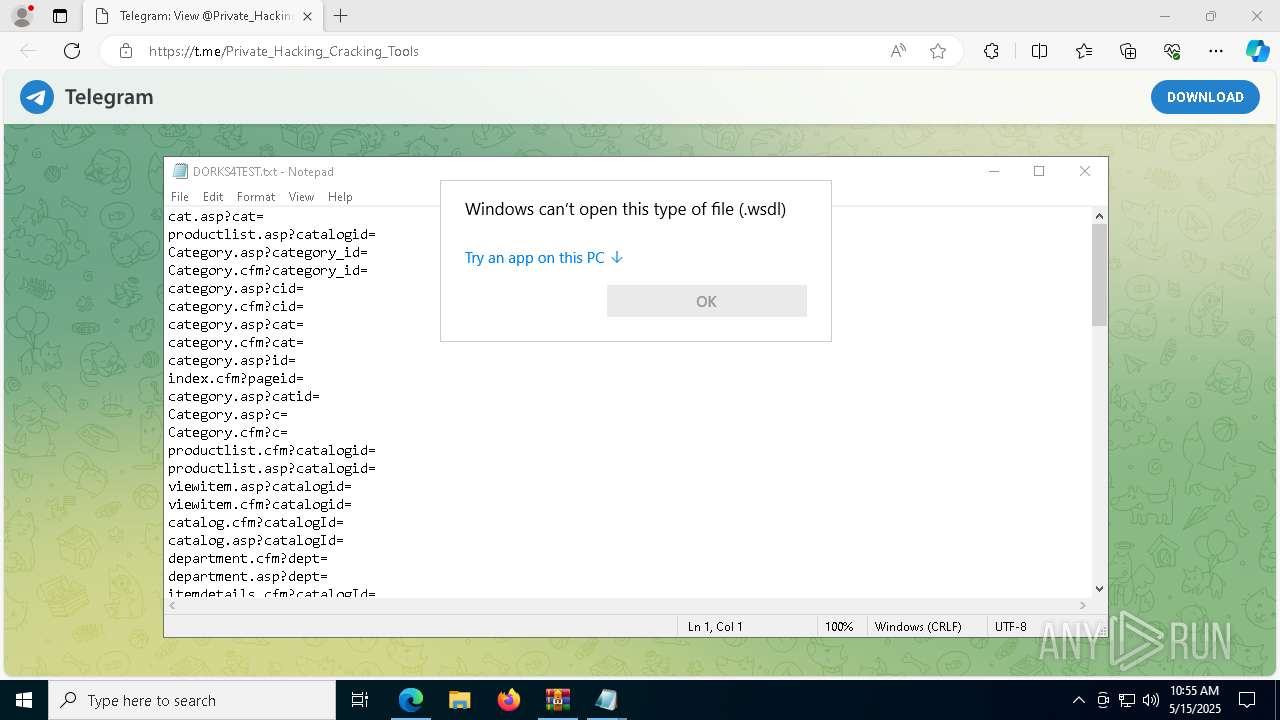The image size is (1280, 720).
Task: Click the 100% zoom status entry
Action: [839, 627]
